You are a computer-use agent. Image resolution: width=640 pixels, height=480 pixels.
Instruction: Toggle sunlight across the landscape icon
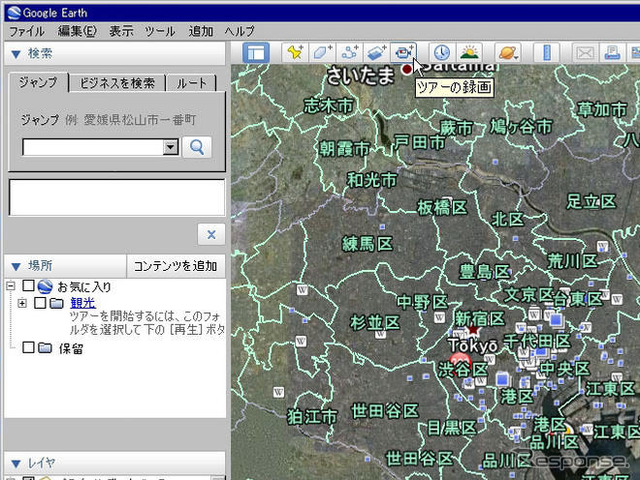pos(469,53)
